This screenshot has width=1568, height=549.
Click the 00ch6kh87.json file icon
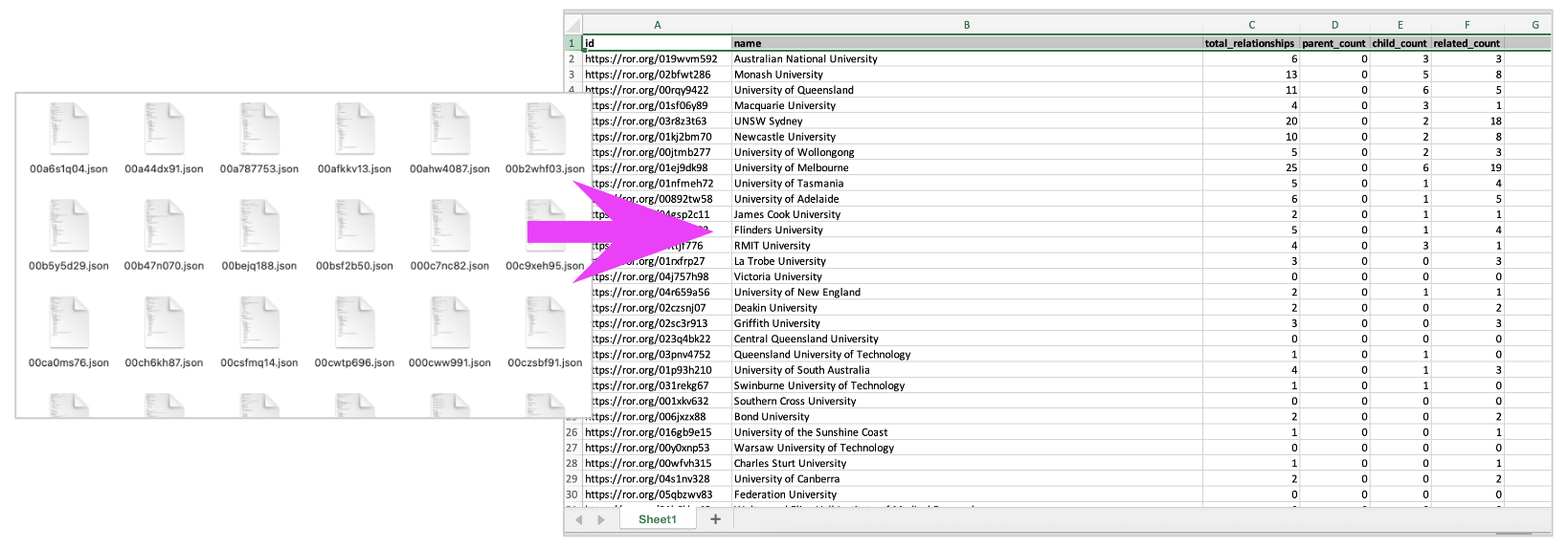coord(164,322)
